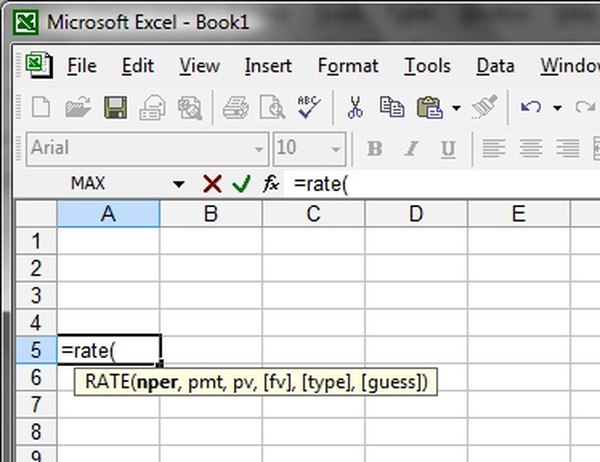The height and width of the screenshot is (462, 600).
Task: Open the File menu
Action: (x=82, y=66)
